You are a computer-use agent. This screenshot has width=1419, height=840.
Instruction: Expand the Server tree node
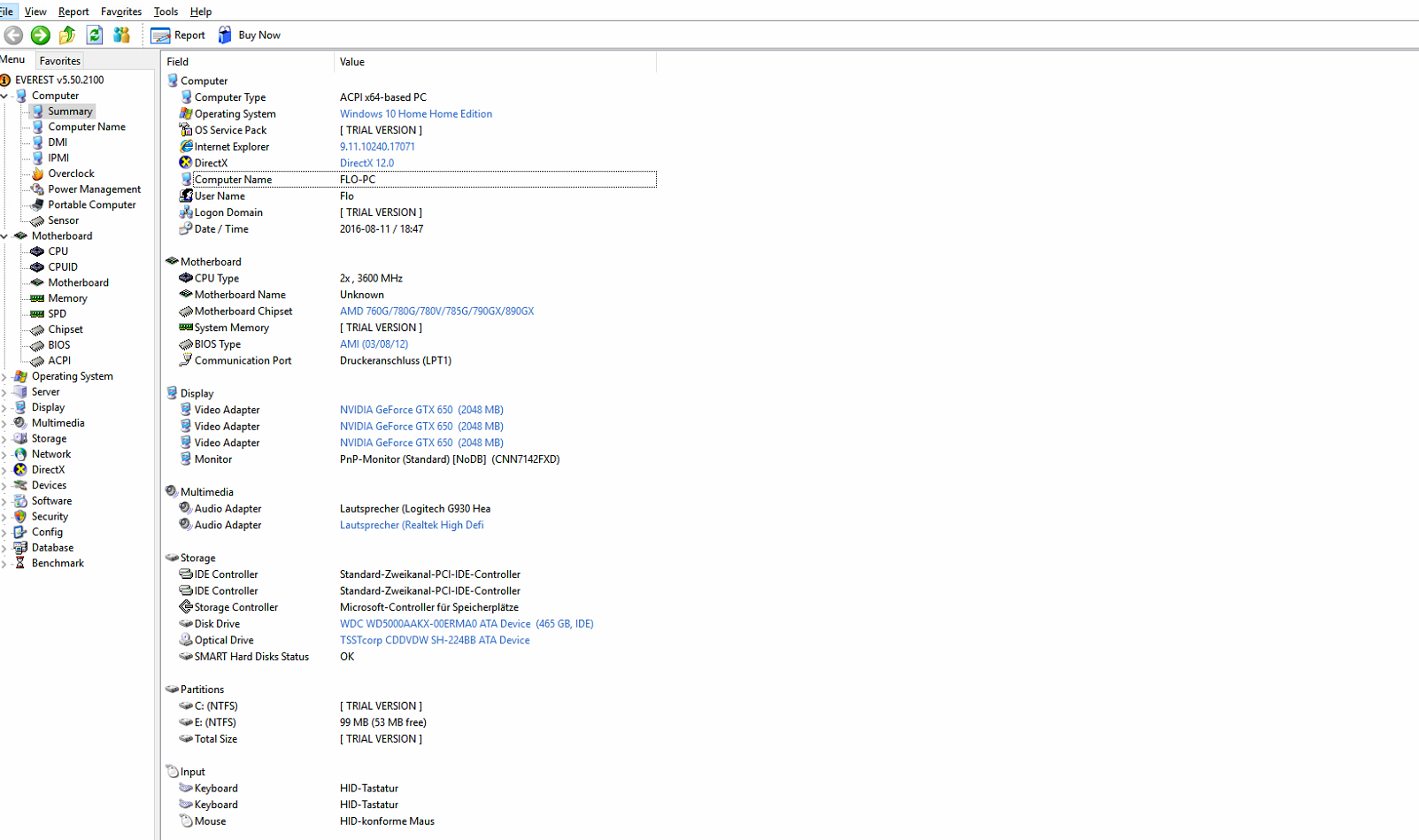[x=4, y=392]
